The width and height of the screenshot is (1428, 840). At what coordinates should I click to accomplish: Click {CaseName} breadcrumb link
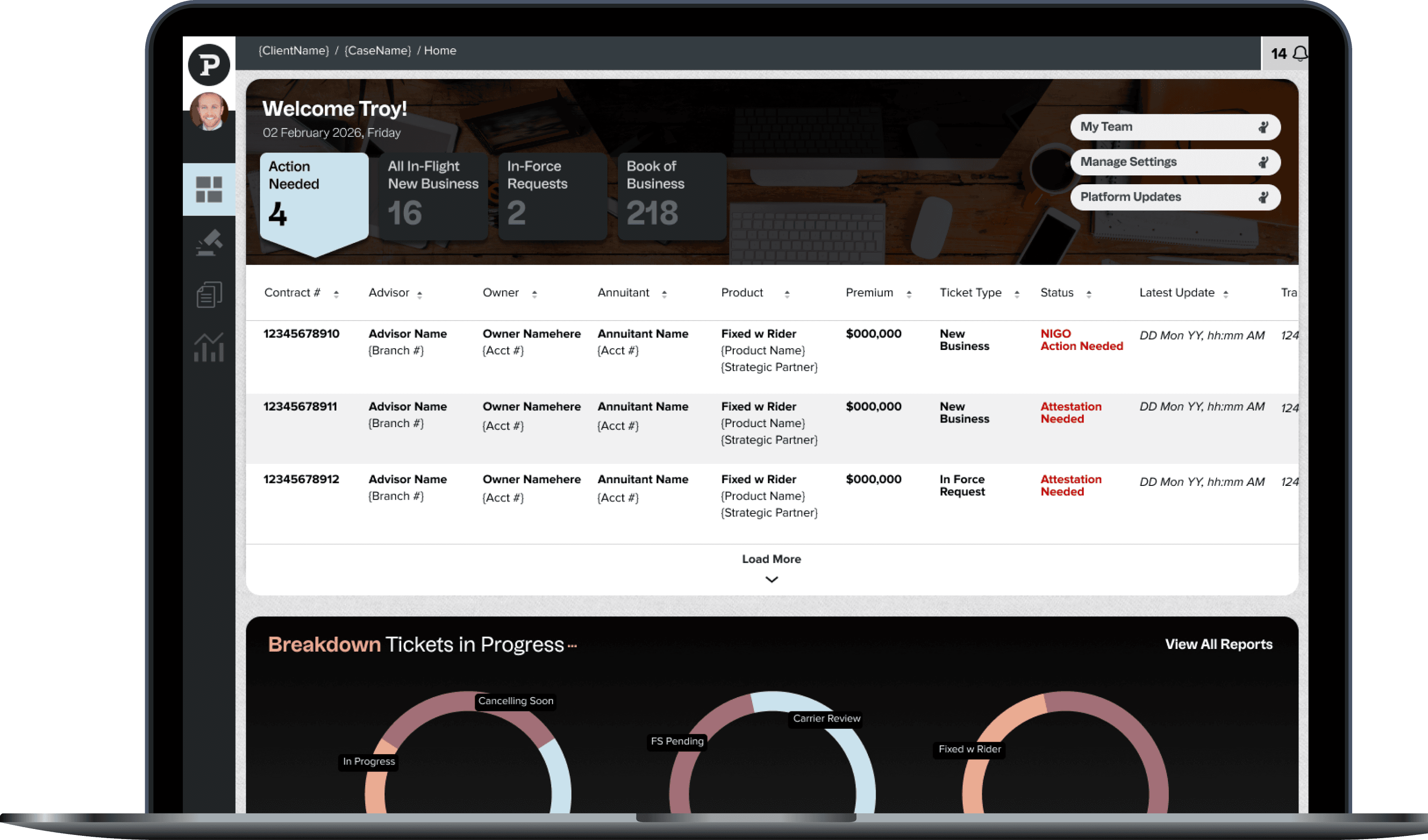pyautogui.click(x=377, y=51)
